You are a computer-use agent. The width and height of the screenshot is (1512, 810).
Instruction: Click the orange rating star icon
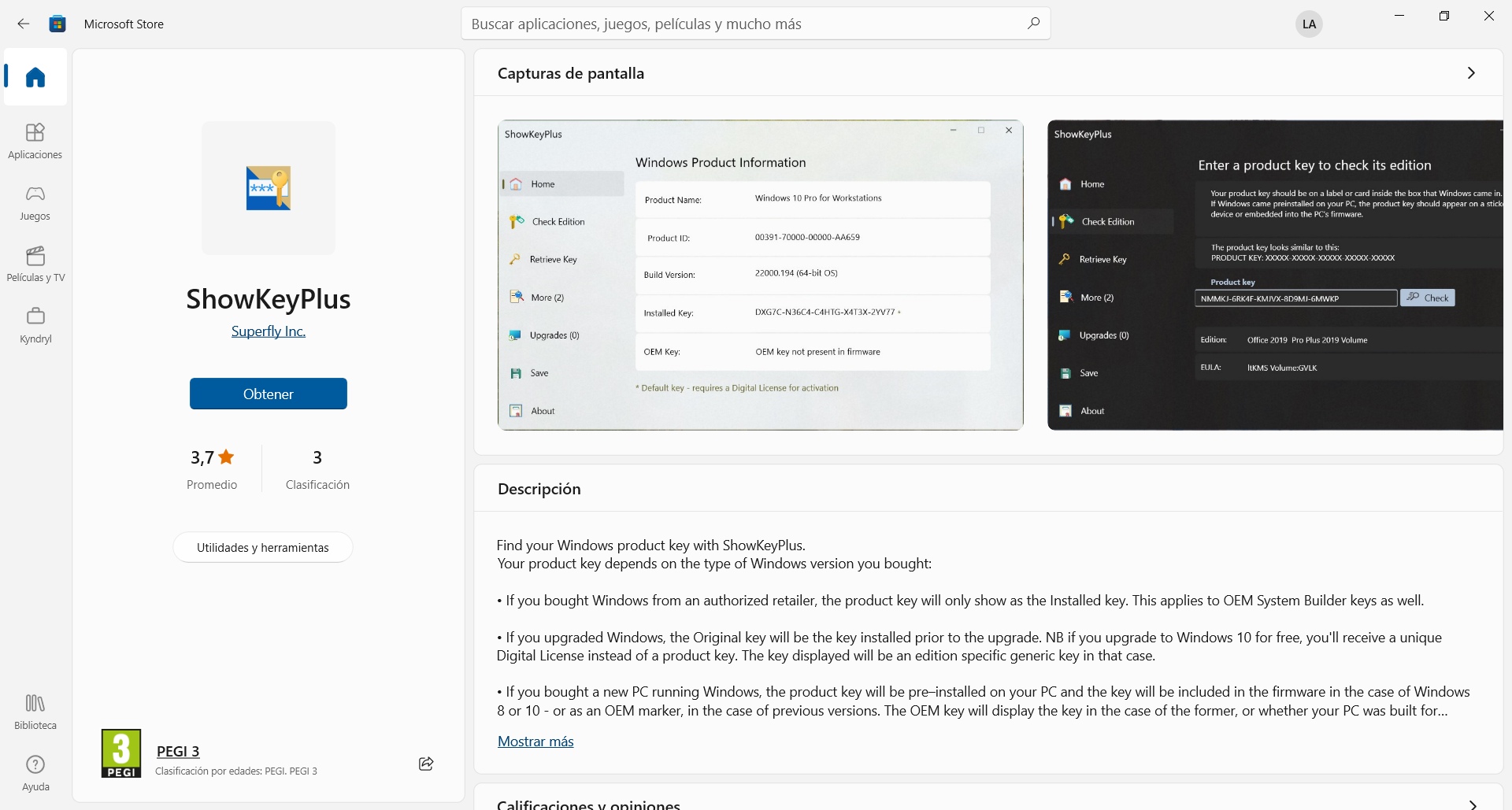click(x=226, y=457)
